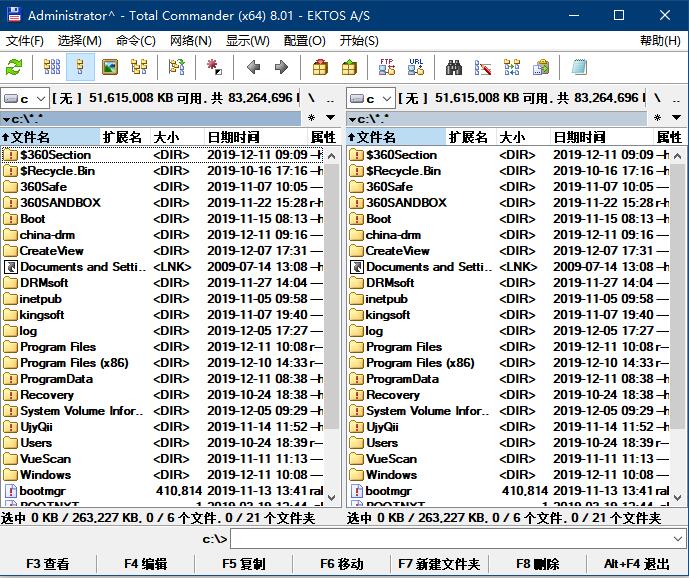Image resolution: width=689 pixels, height=578 pixels.
Task: Open Notepad via the notepad icon
Action: [579, 68]
